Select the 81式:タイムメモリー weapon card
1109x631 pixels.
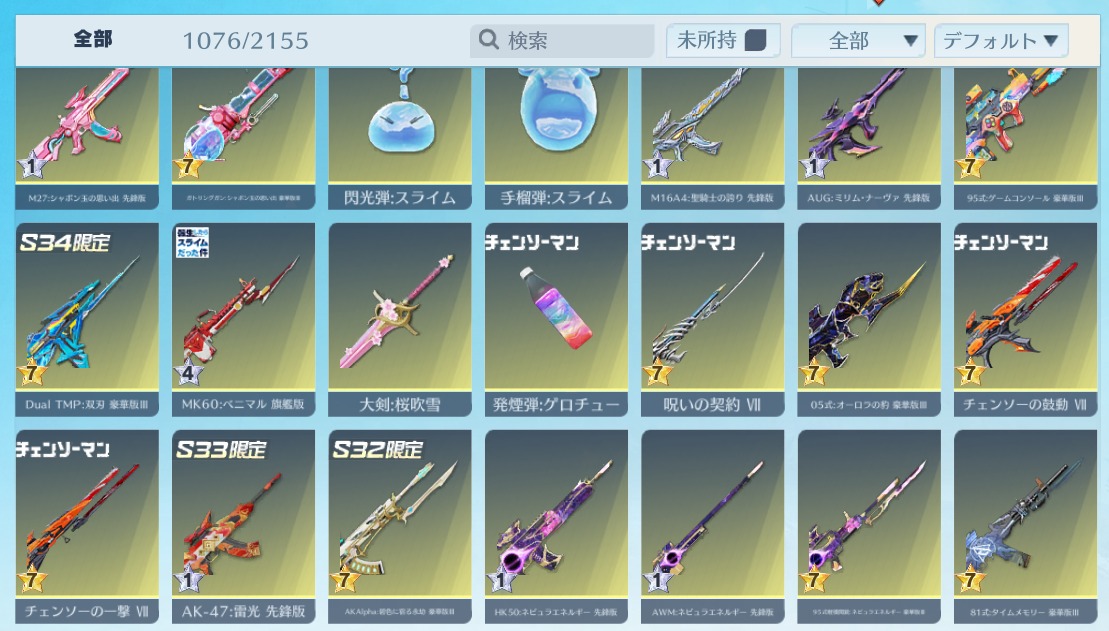(1025, 526)
